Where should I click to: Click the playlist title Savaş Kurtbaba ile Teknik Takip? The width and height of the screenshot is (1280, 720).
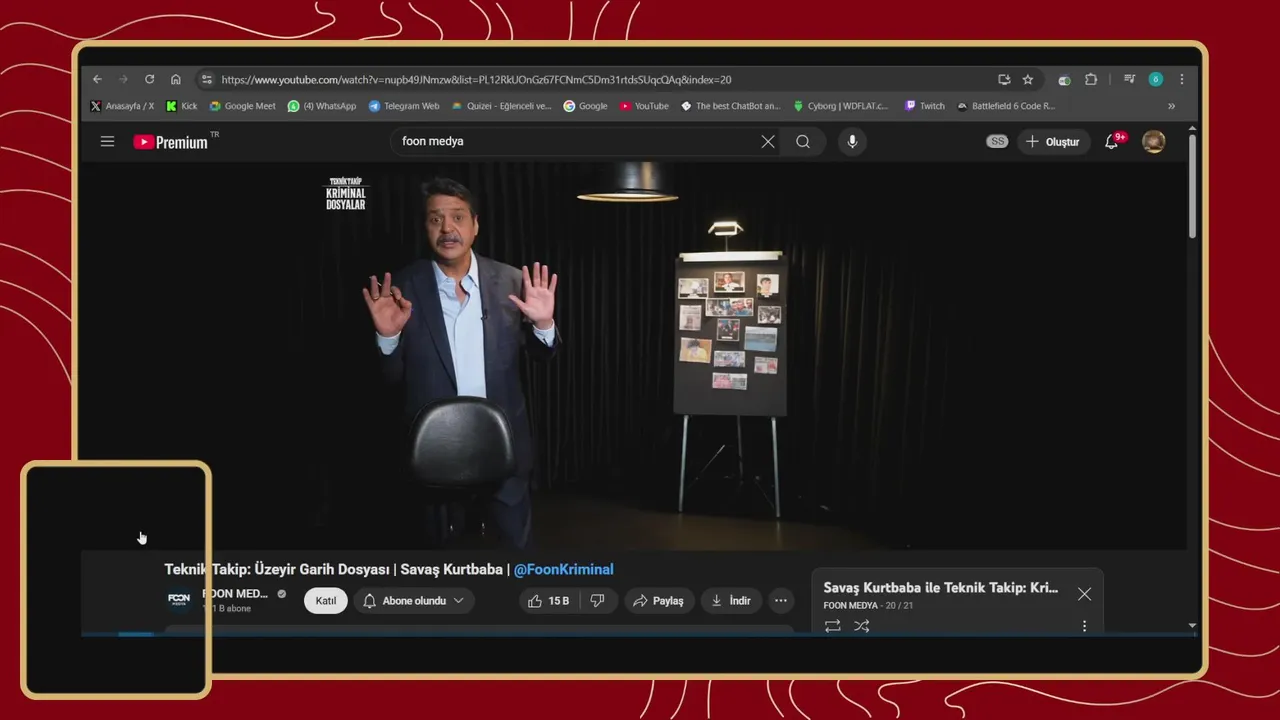tap(941, 588)
